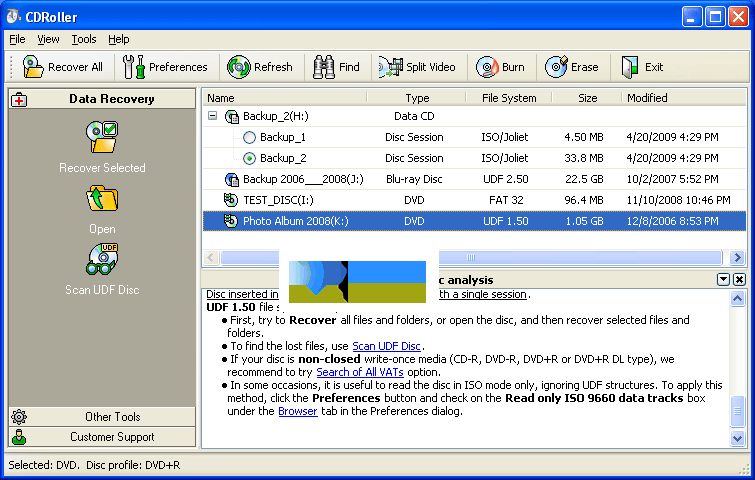Open the Tools menu
The width and height of the screenshot is (755, 480).
coord(84,39)
